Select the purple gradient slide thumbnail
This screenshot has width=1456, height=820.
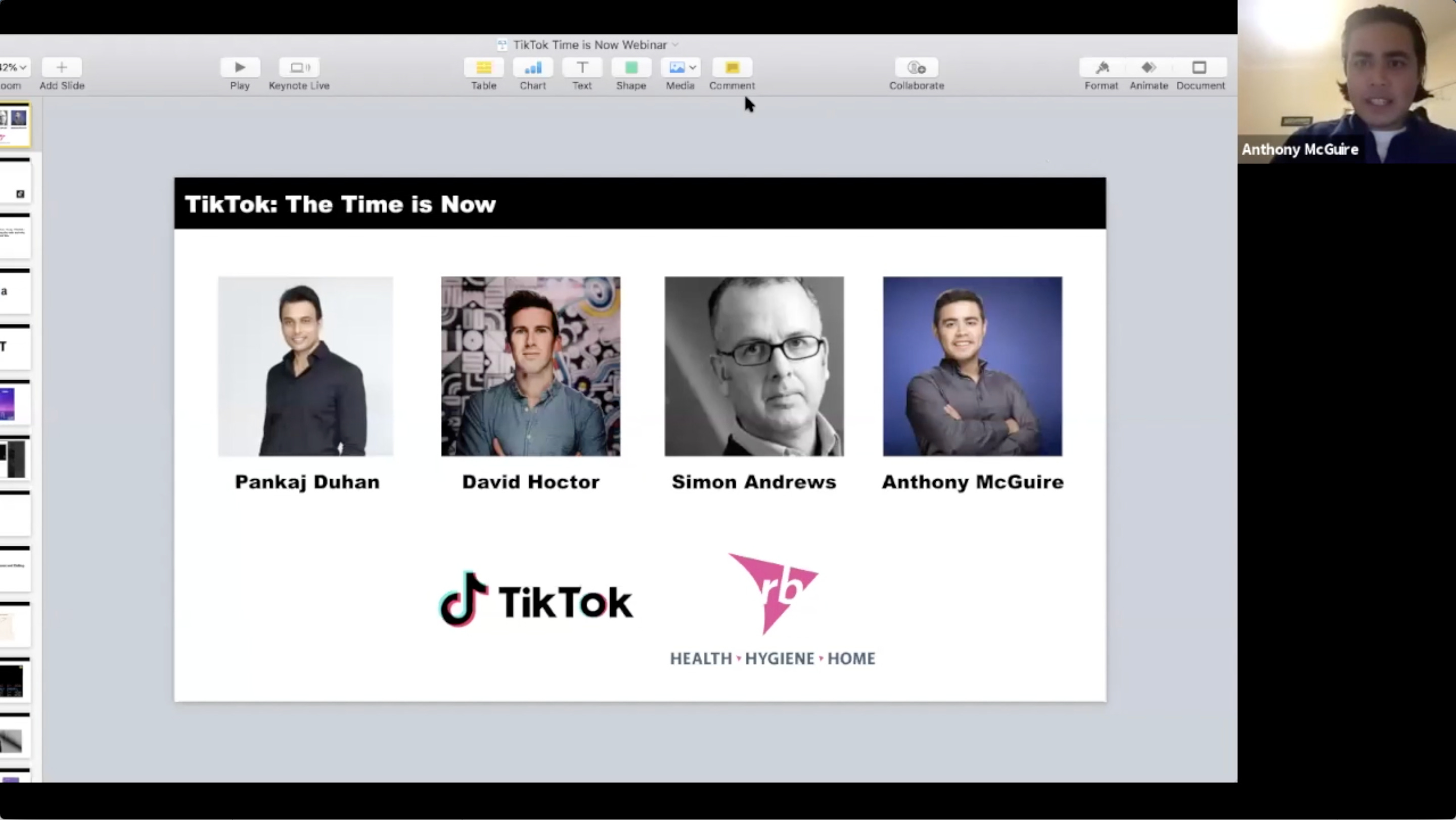pos(9,404)
